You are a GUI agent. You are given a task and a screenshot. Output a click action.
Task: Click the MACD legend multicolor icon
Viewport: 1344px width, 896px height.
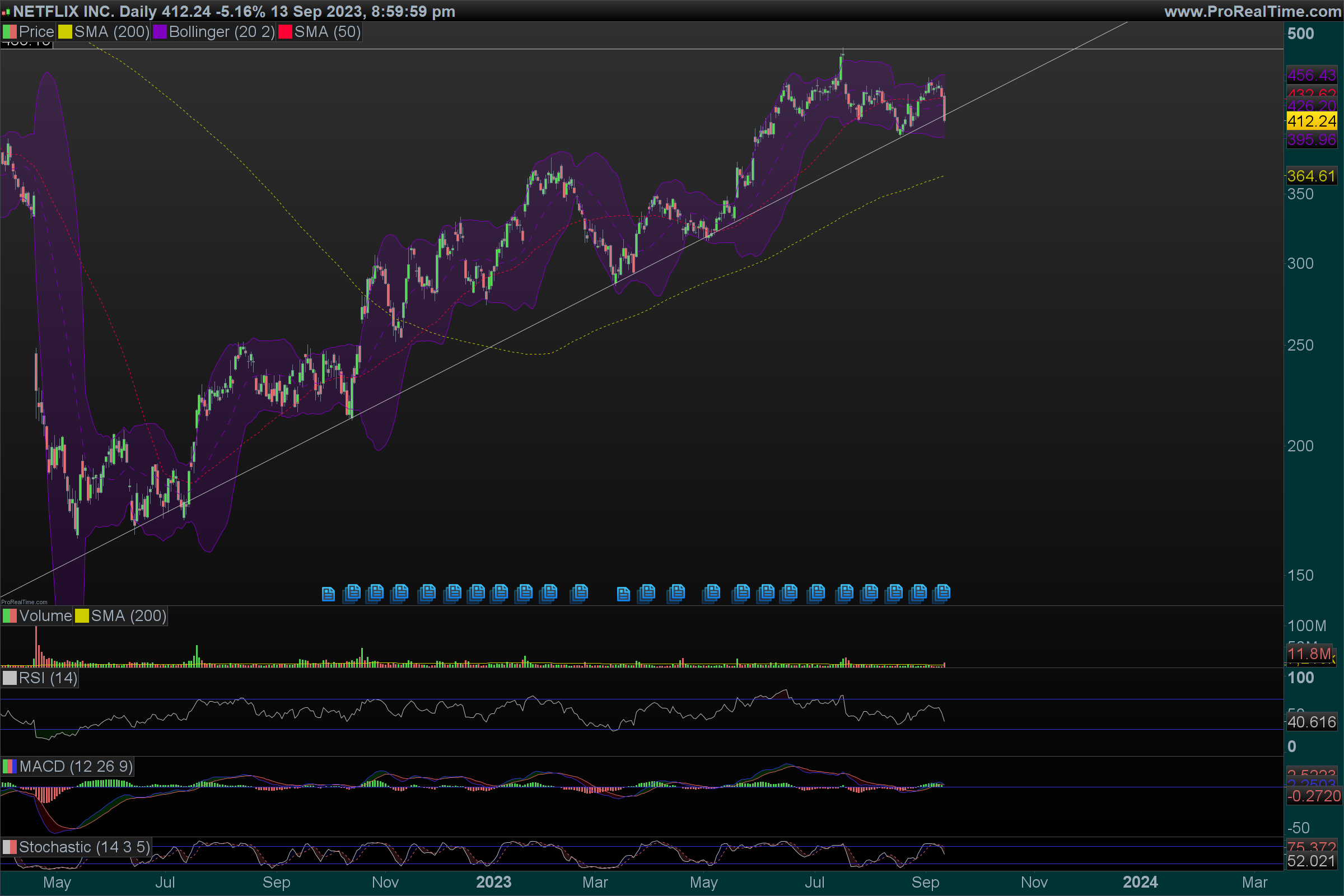click(x=9, y=766)
